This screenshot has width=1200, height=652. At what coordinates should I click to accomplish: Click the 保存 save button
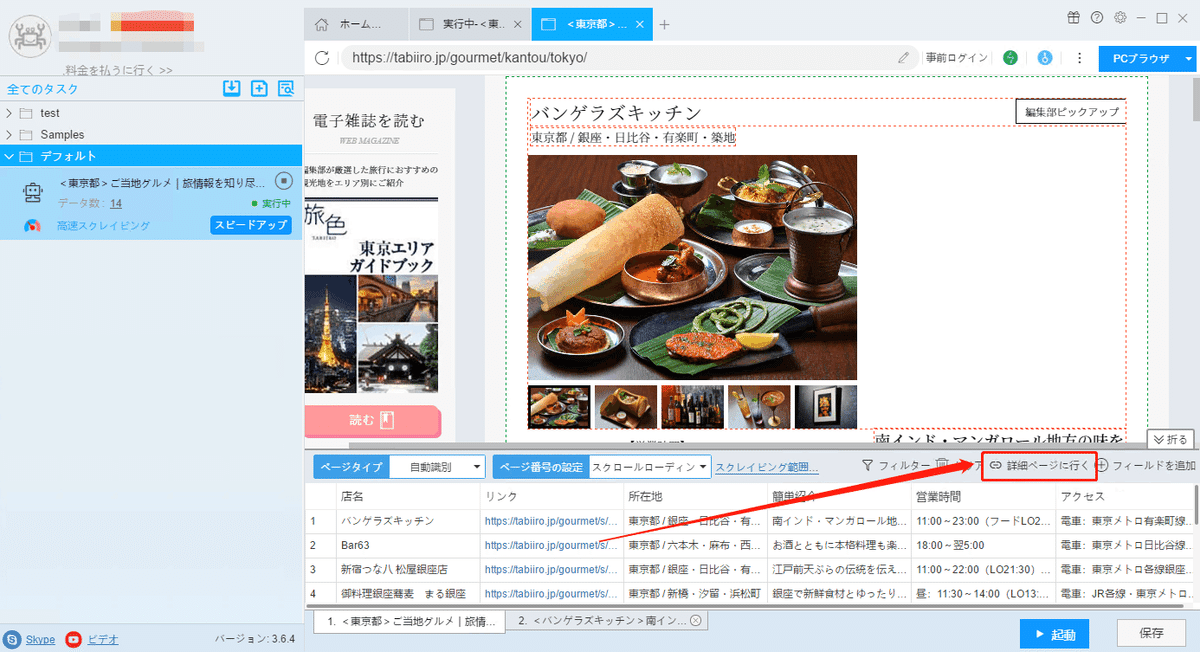tap(1151, 634)
